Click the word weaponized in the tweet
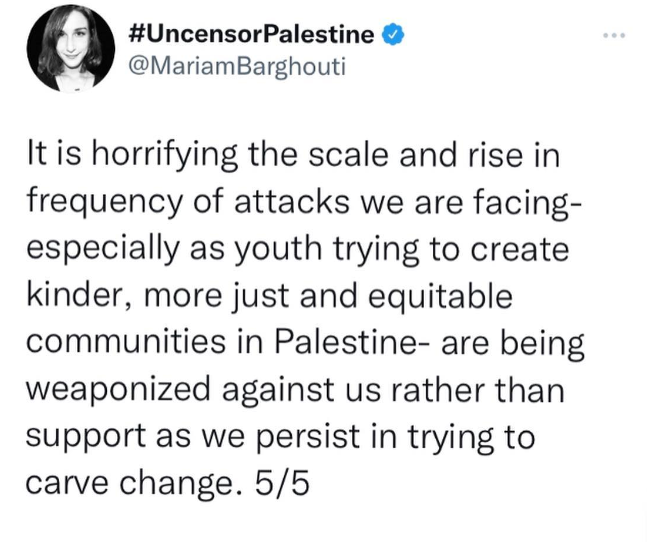The width and height of the screenshot is (647, 542). pos(119,390)
